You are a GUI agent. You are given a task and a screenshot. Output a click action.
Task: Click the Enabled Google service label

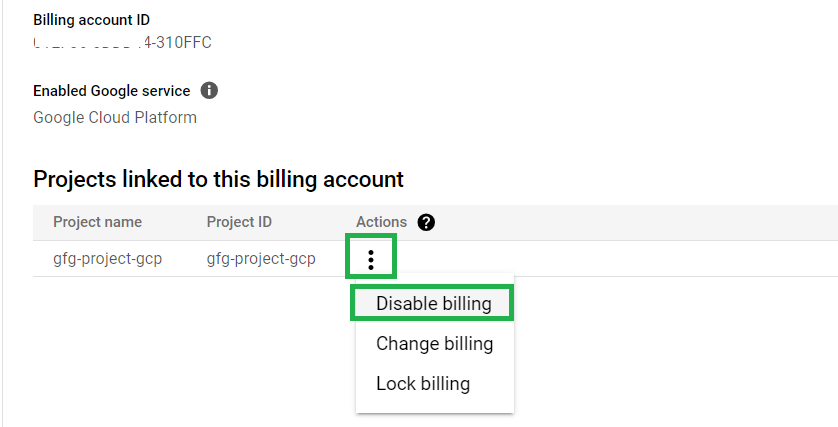[111, 91]
